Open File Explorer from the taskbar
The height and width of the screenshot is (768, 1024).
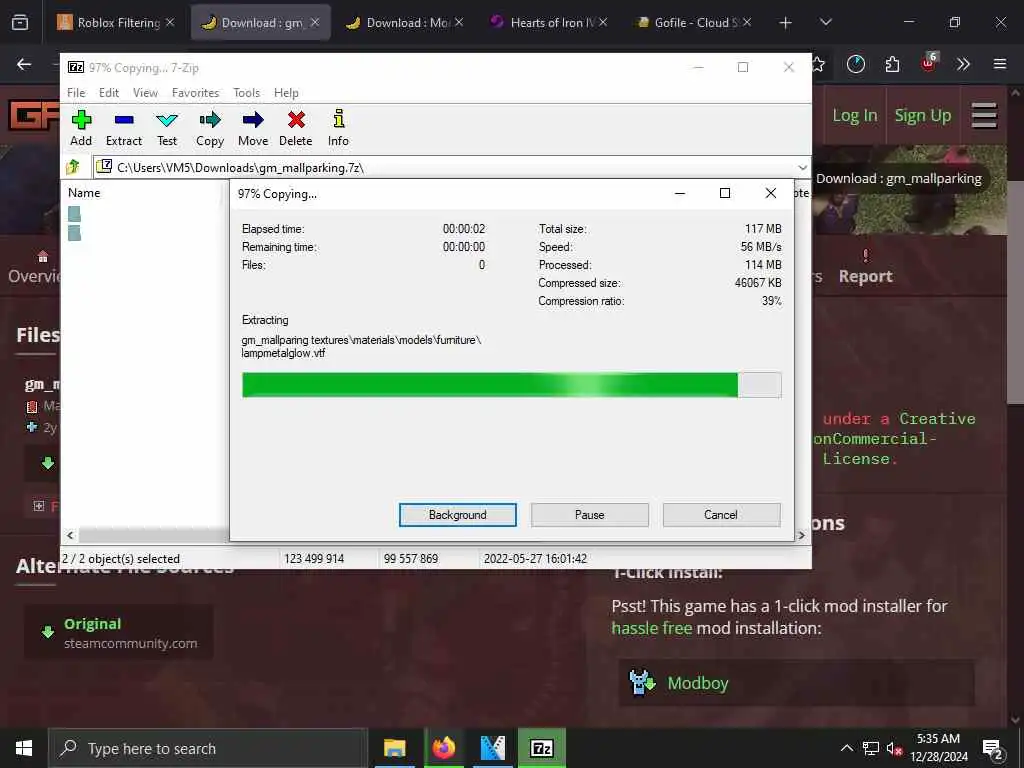point(394,748)
